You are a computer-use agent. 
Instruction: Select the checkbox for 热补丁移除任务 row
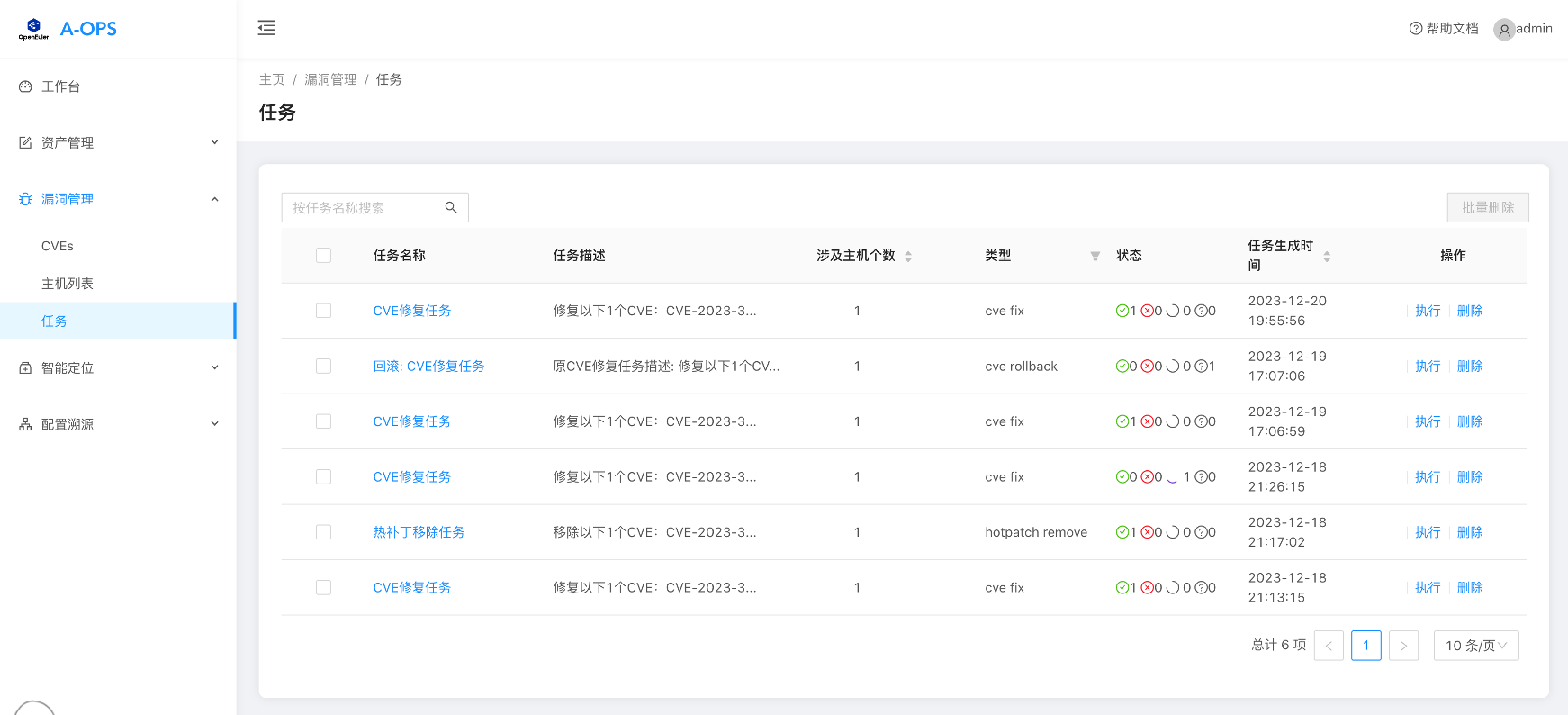(324, 532)
